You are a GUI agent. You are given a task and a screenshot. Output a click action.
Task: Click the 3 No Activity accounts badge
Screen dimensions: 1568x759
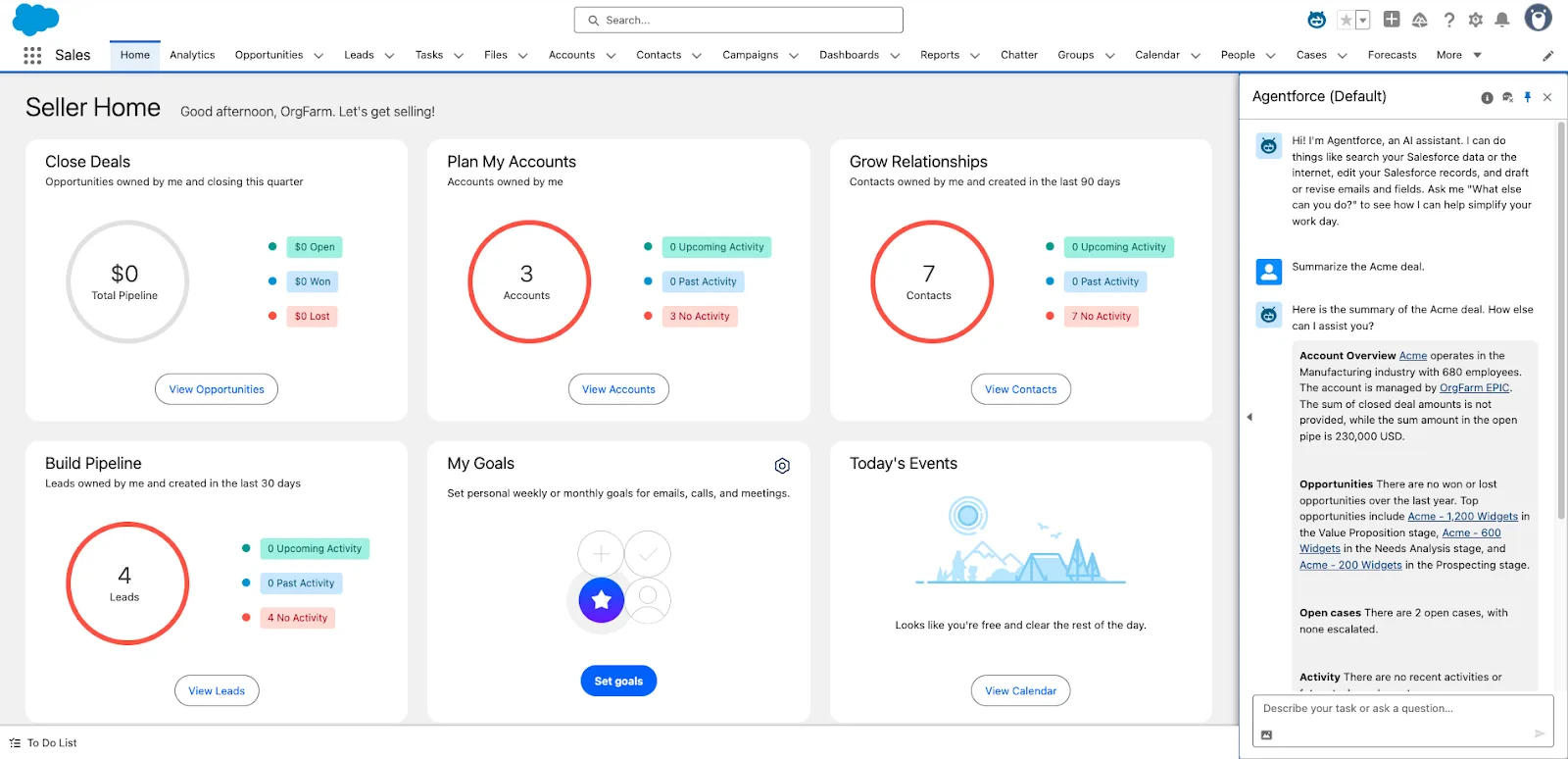pos(700,316)
